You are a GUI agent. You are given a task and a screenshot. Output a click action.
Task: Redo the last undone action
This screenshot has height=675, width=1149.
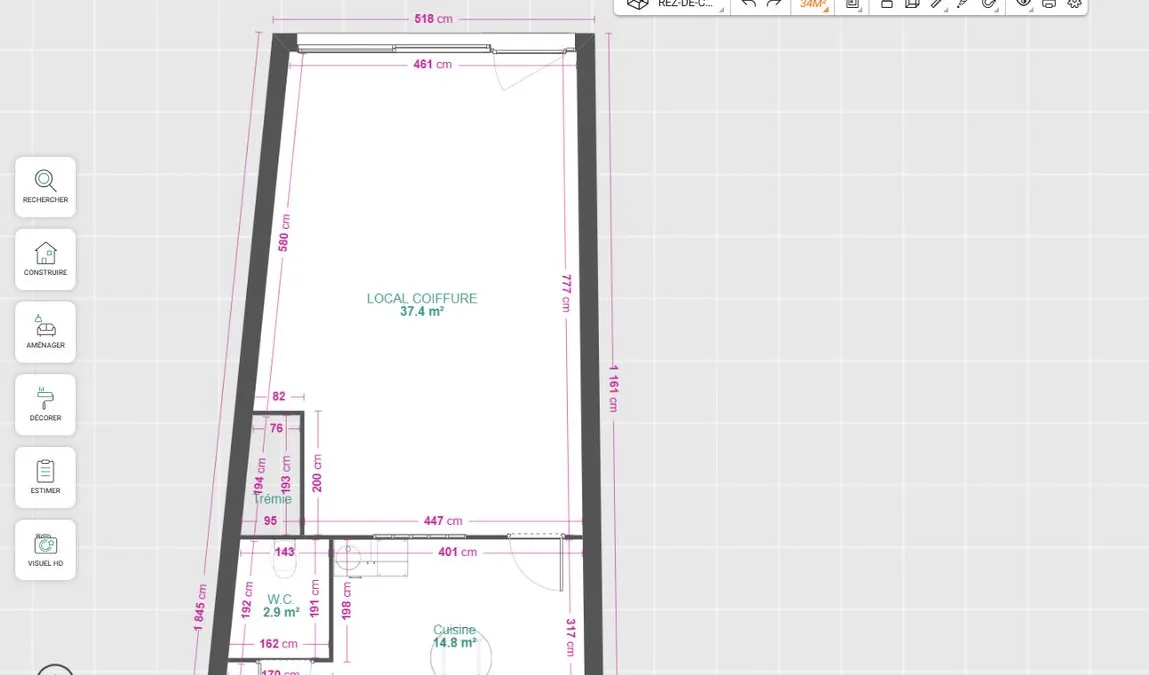click(x=774, y=4)
